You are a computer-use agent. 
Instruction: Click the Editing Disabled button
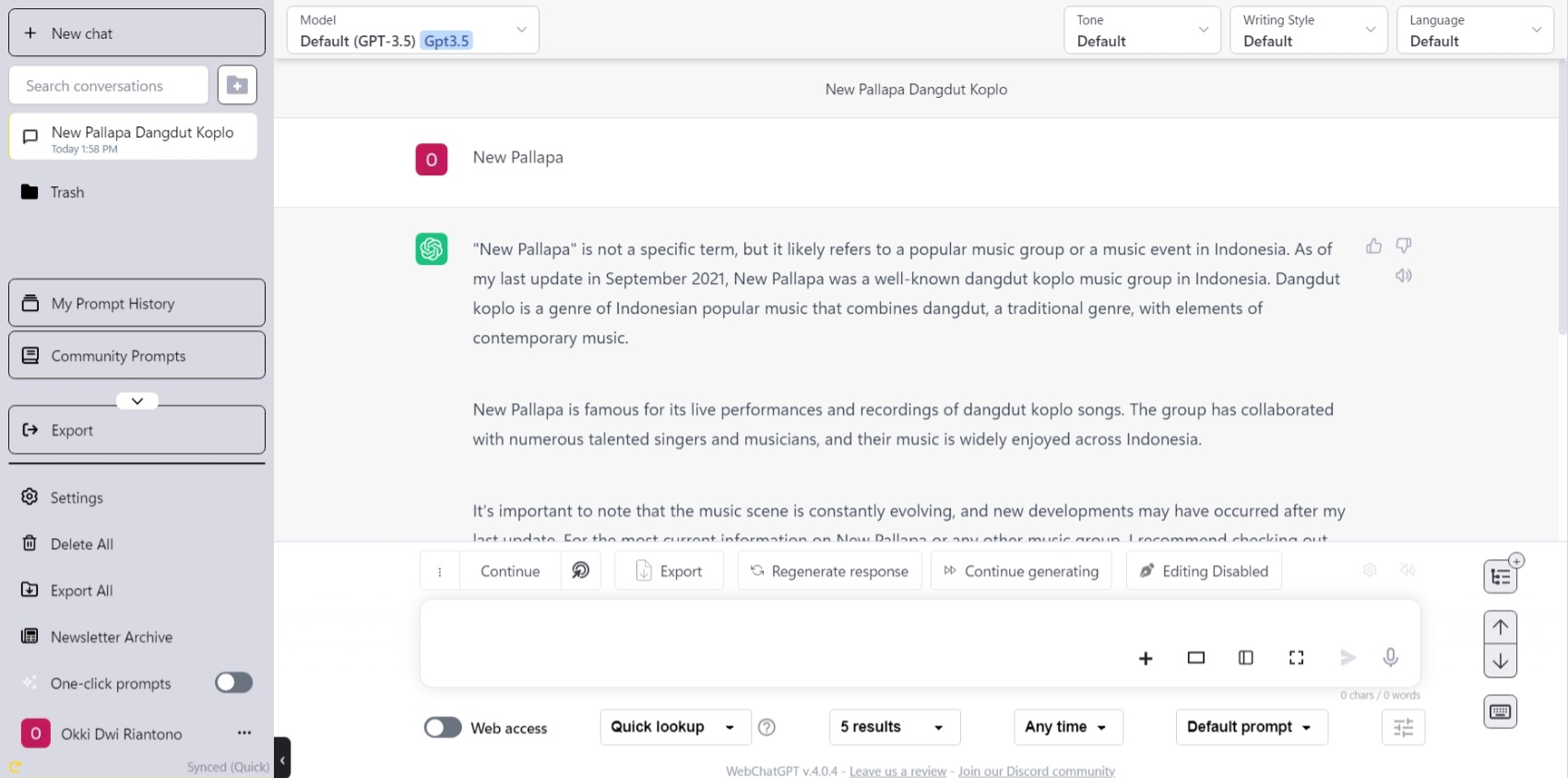1204,571
